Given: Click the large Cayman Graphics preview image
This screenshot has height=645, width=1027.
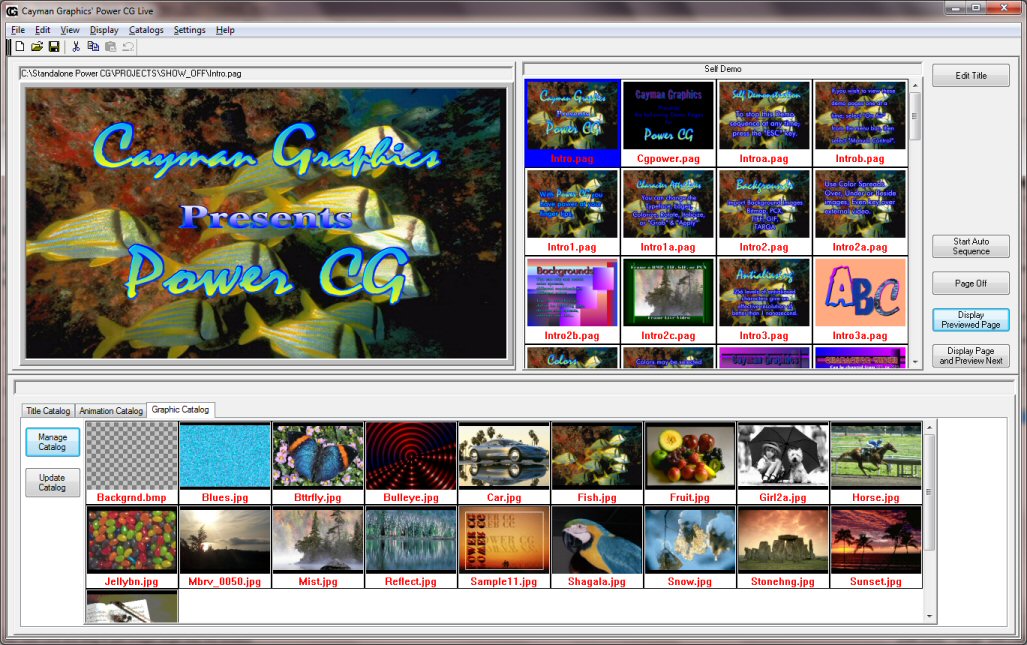Looking at the screenshot, I should coord(266,223).
